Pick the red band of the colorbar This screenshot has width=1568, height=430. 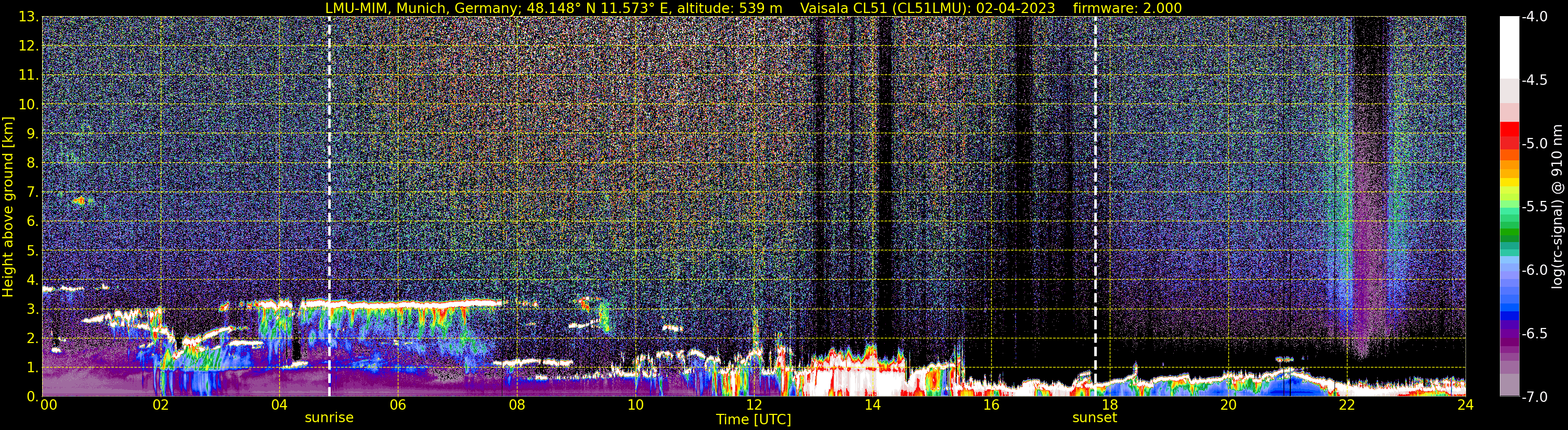pos(1509,129)
